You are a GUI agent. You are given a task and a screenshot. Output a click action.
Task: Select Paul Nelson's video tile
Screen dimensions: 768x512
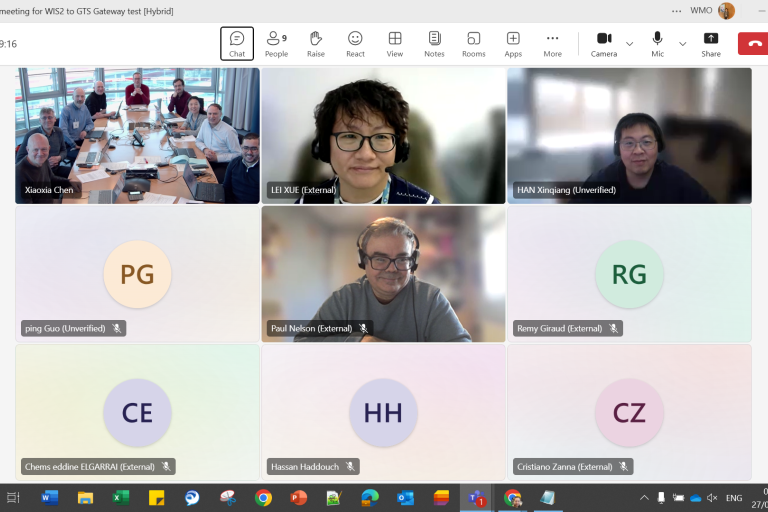384,274
